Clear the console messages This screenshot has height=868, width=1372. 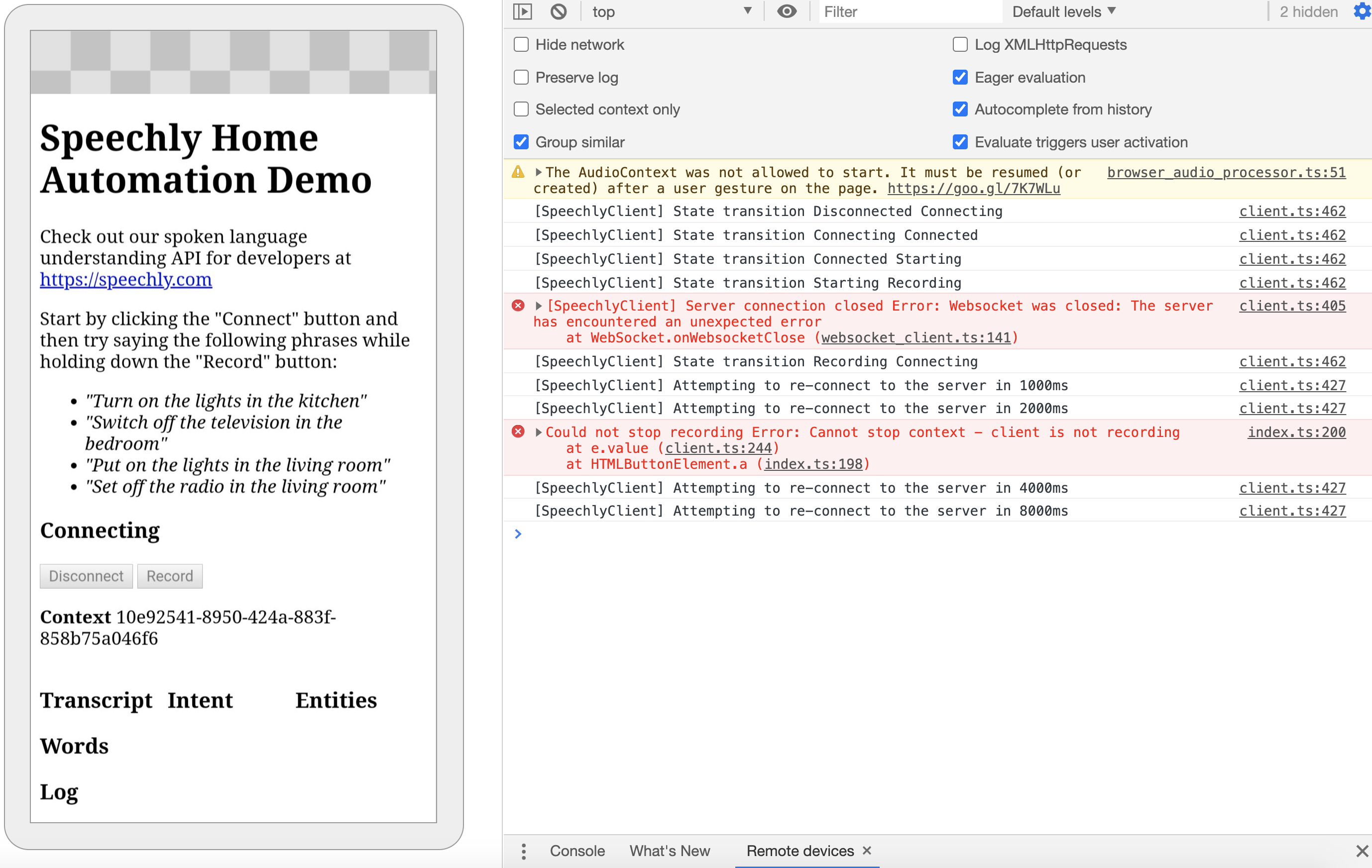(558, 11)
